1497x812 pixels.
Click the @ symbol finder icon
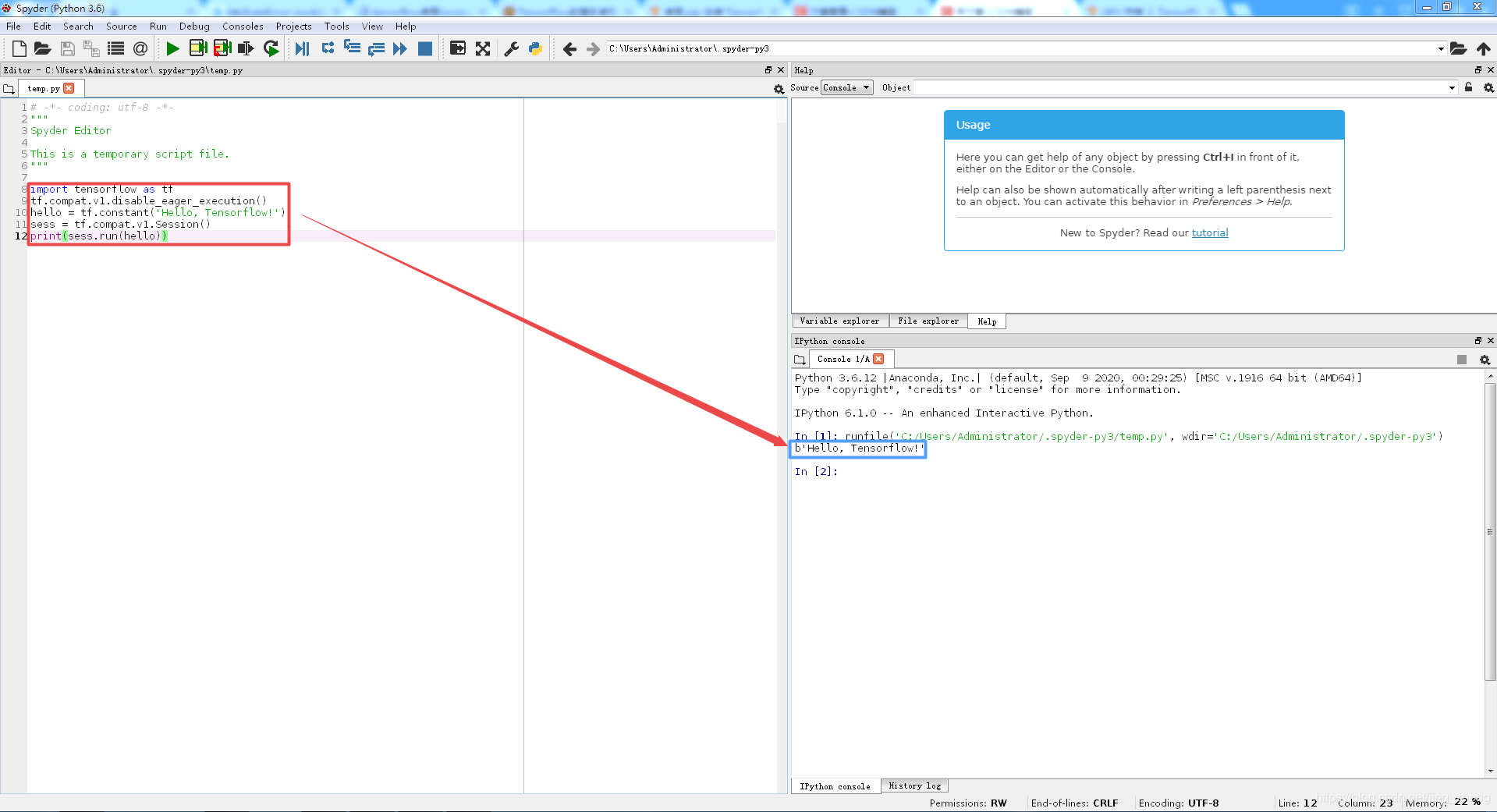pyautogui.click(x=140, y=48)
